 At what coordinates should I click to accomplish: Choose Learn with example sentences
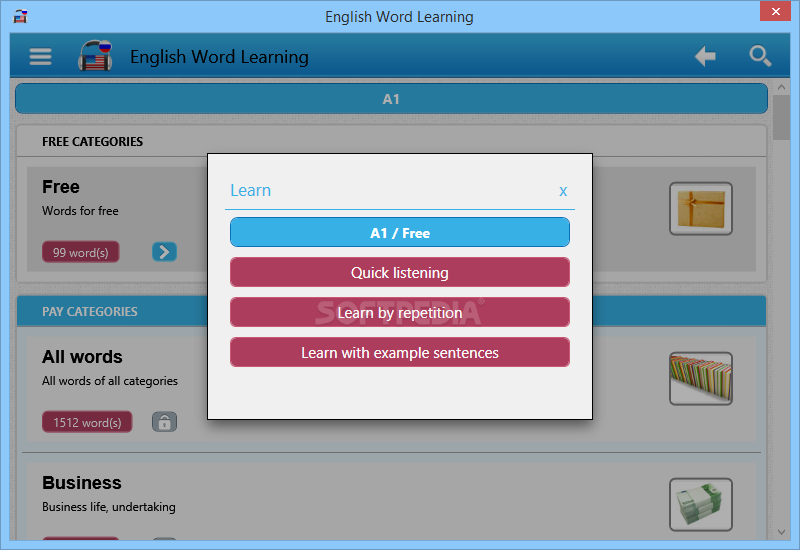click(399, 353)
